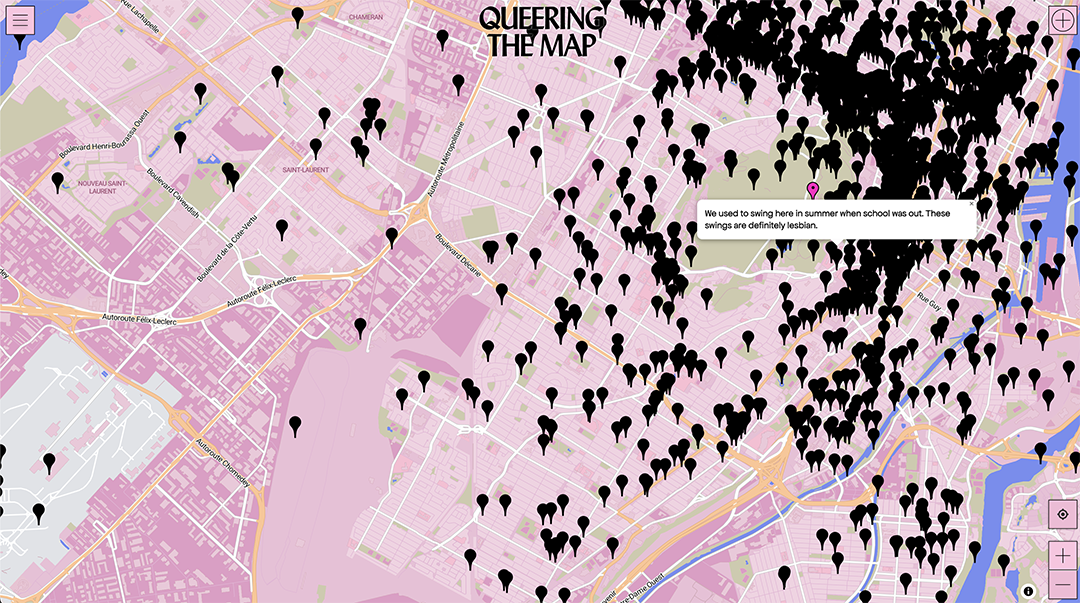This screenshot has width=1080, height=603.
Task: Click the Boulevard de la Côte-Vertu label
Action: coord(227,248)
